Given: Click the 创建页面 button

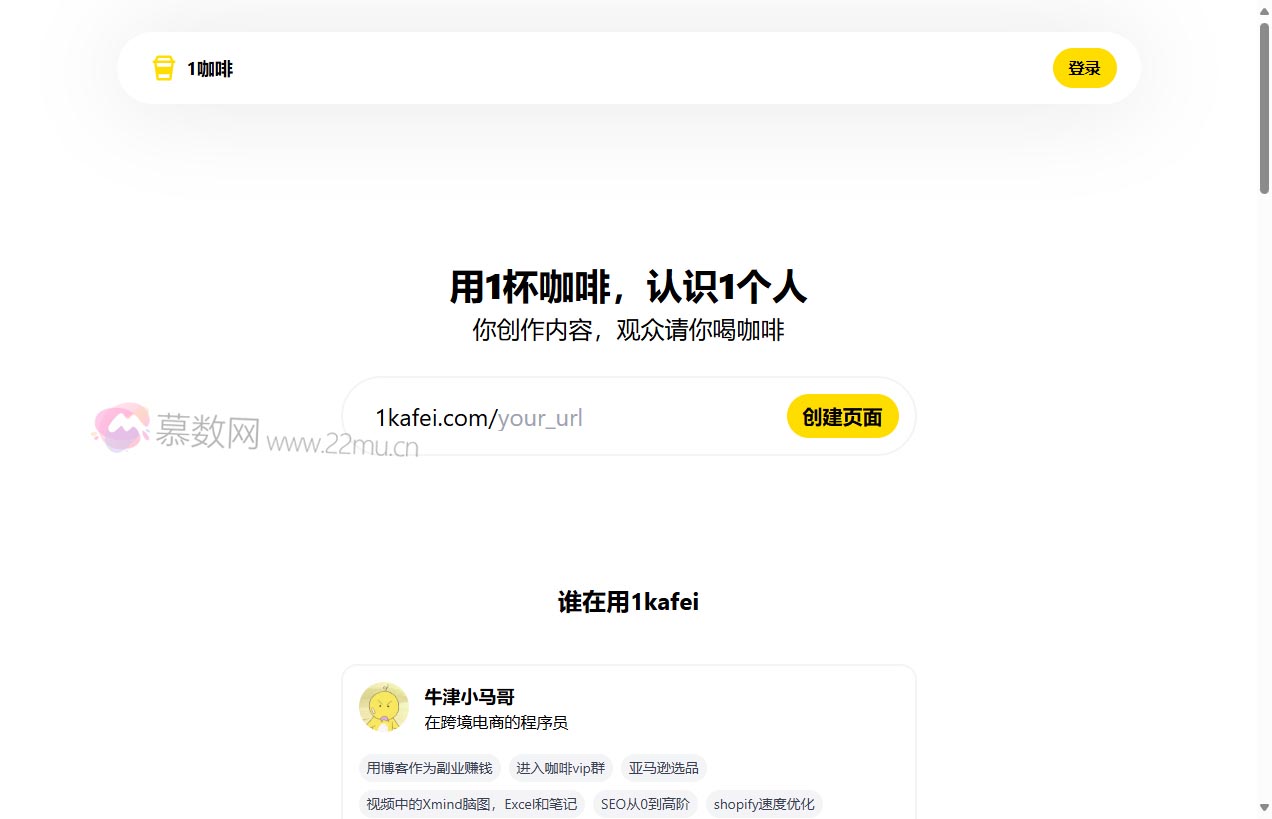Looking at the screenshot, I should click(842, 416).
